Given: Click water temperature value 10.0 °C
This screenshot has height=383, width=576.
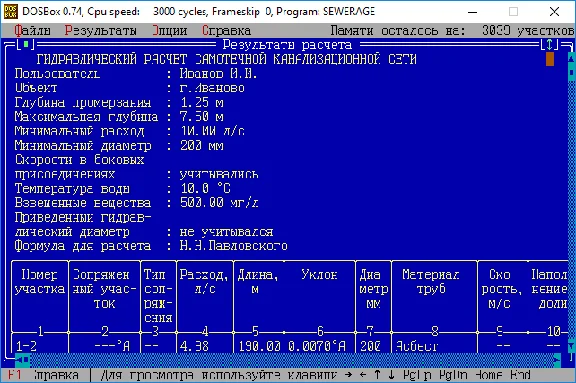Looking at the screenshot, I should pyautogui.click(x=205, y=188).
